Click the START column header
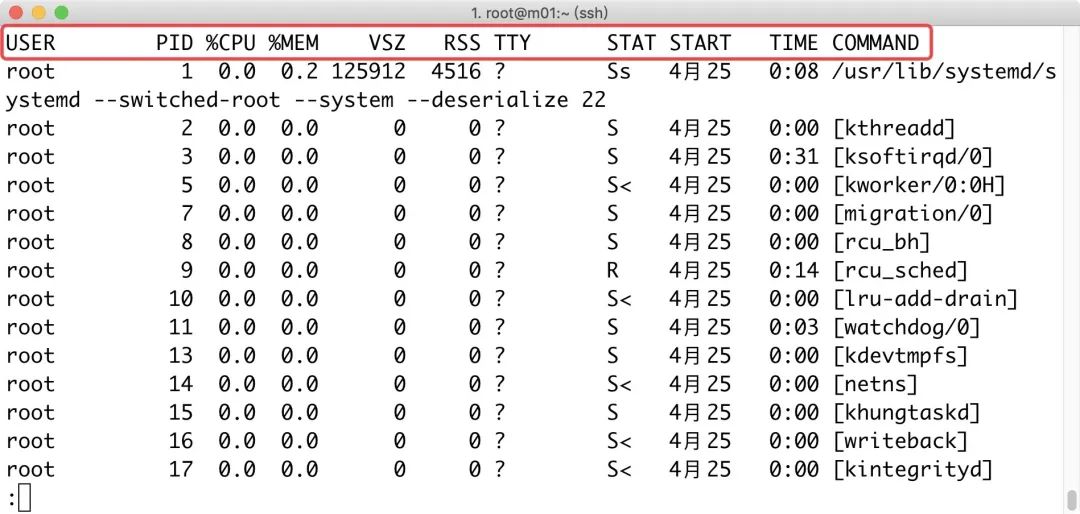 [700, 43]
